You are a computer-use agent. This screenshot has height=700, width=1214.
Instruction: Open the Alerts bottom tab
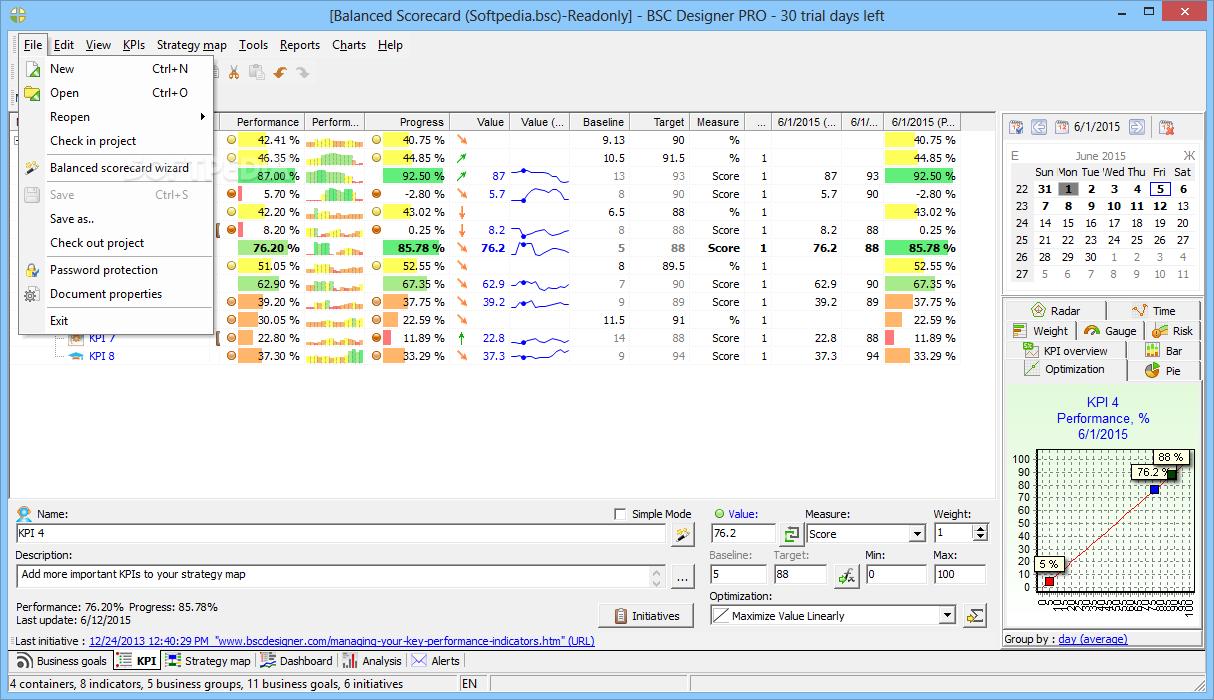point(436,661)
